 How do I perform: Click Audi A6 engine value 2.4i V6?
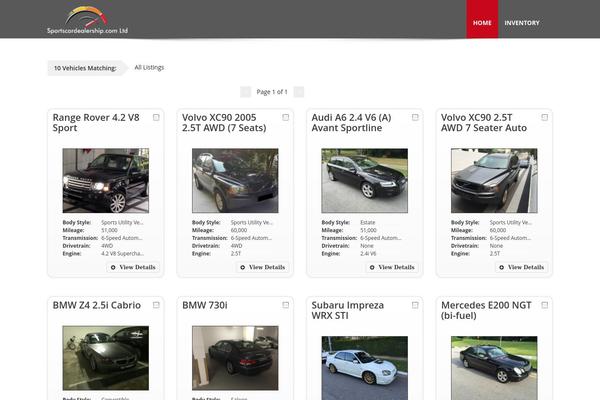[x=368, y=253]
